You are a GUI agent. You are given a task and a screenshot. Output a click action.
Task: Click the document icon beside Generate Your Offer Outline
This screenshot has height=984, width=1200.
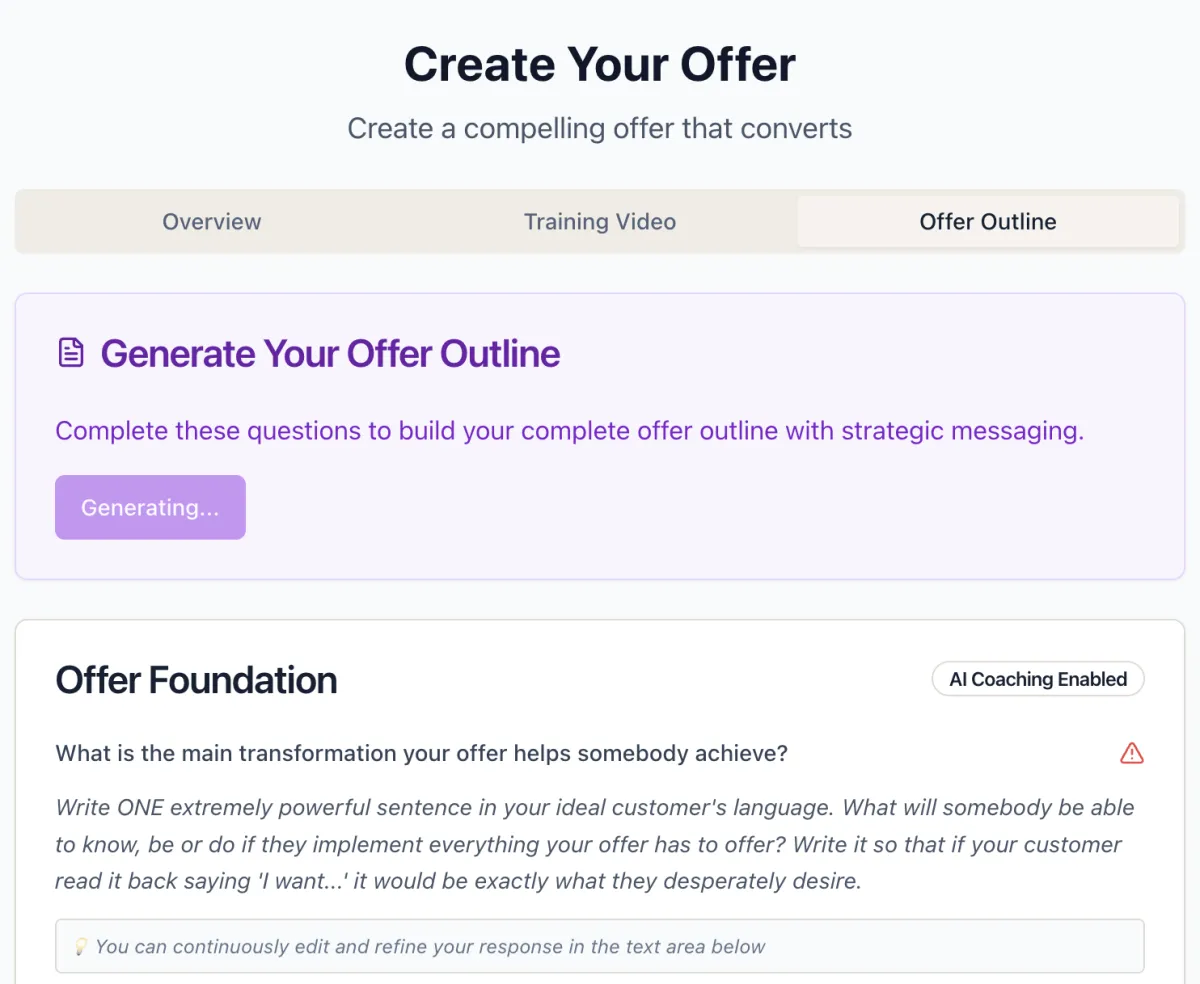coord(71,353)
